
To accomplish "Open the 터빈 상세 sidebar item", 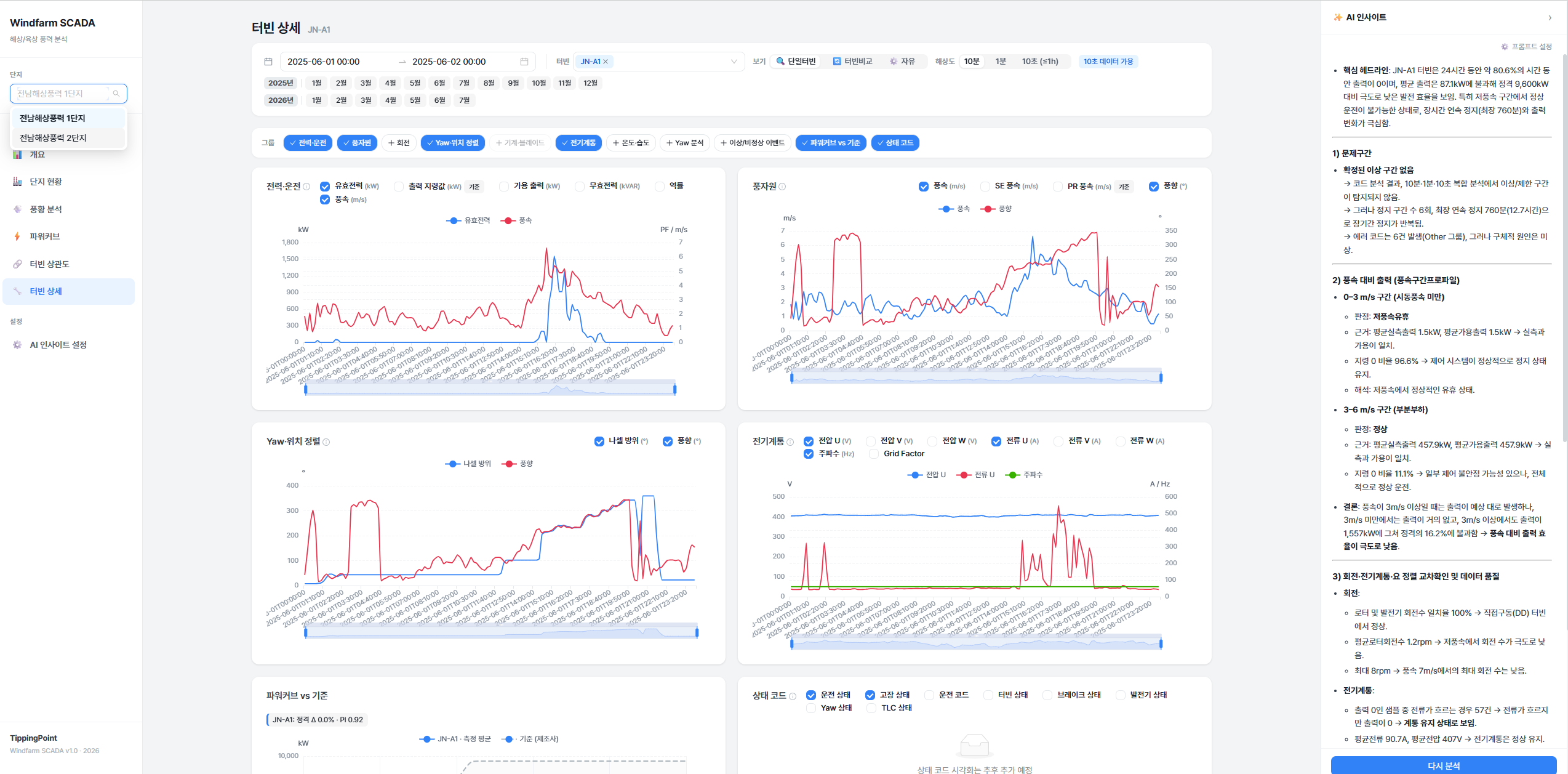I will [68, 291].
